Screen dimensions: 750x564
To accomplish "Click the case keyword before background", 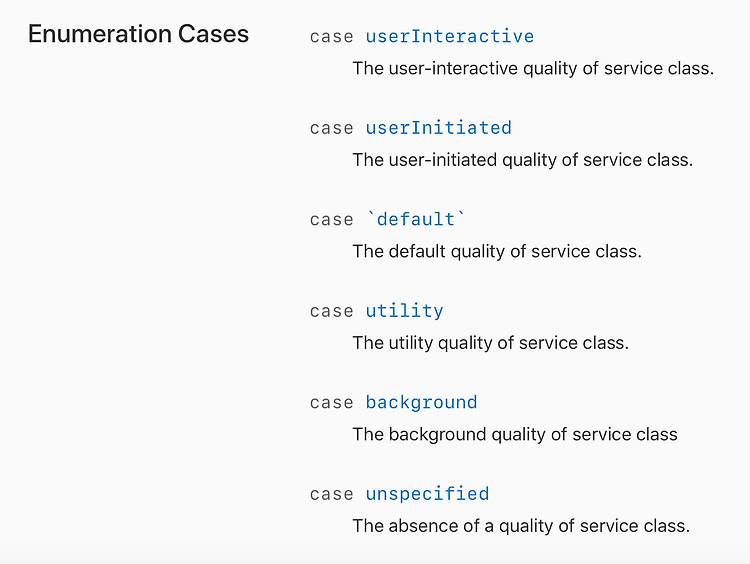I will point(331,403).
